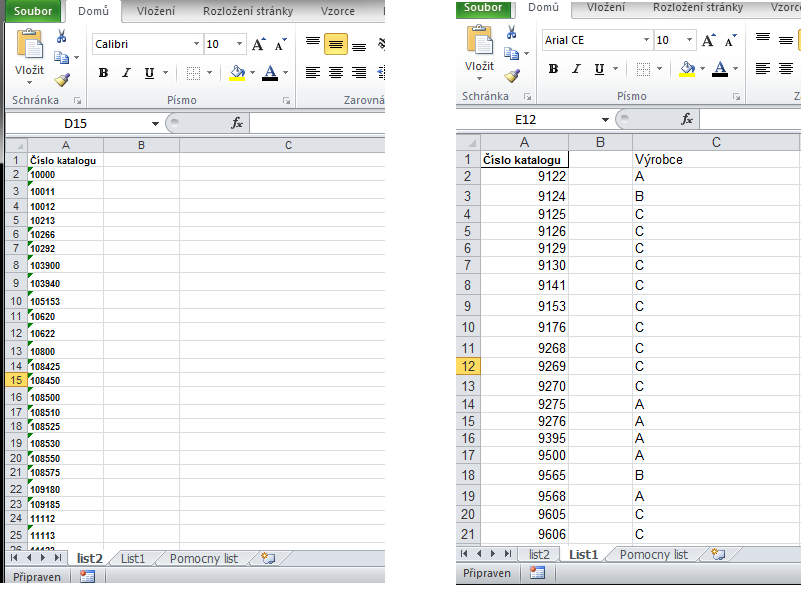Toggle Bold in right window
The width and height of the screenshot is (804, 590).
(x=553, y=69)
